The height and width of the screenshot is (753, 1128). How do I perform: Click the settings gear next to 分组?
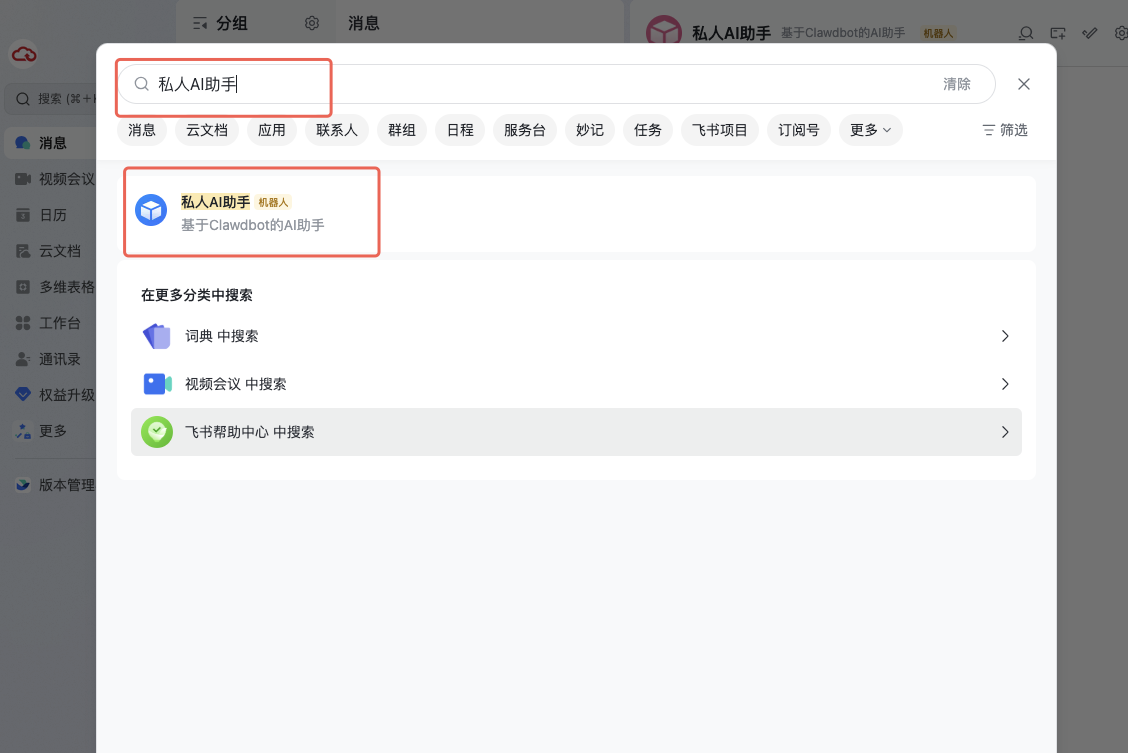click(312, 23)
